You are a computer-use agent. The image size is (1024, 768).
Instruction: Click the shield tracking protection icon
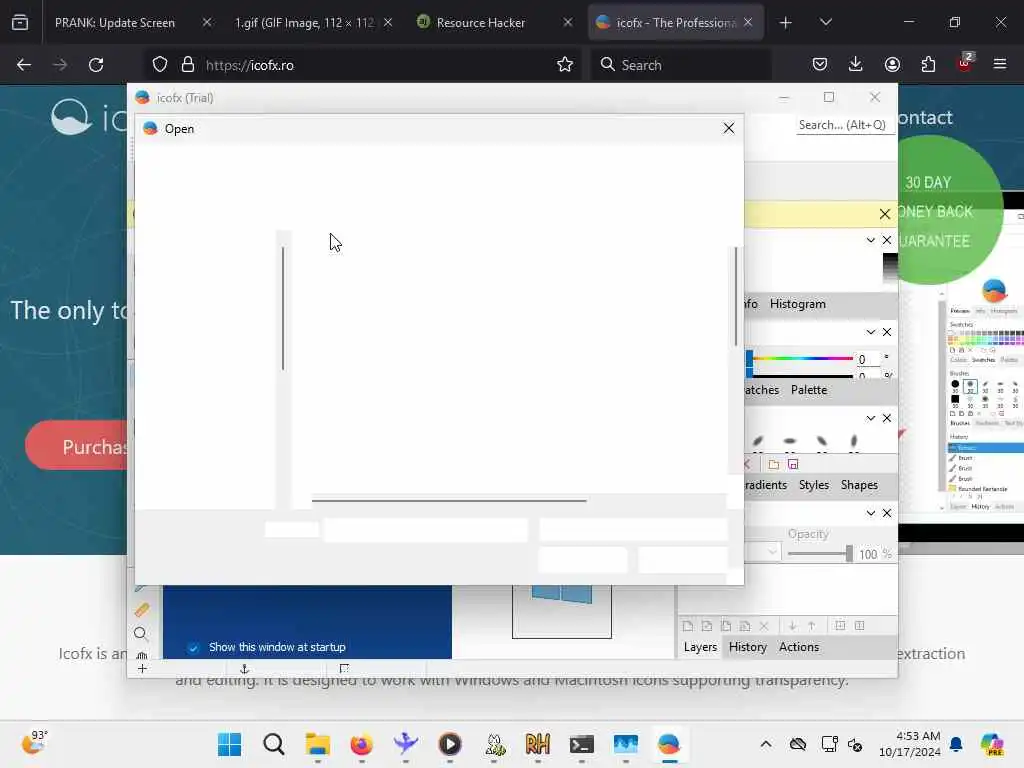[160, 65]
